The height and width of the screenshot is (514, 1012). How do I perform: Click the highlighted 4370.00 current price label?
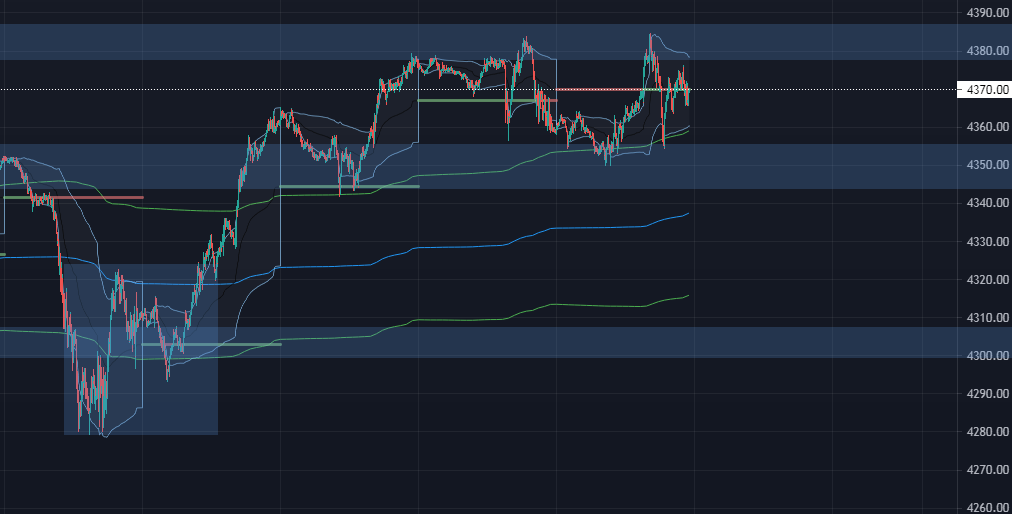tap(984, 90)
